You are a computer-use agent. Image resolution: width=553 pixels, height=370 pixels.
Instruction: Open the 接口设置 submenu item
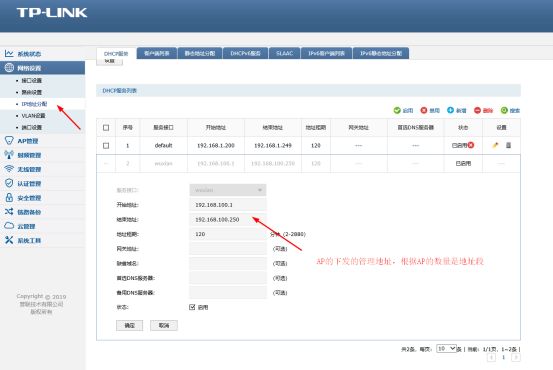(x=32, y=80)
